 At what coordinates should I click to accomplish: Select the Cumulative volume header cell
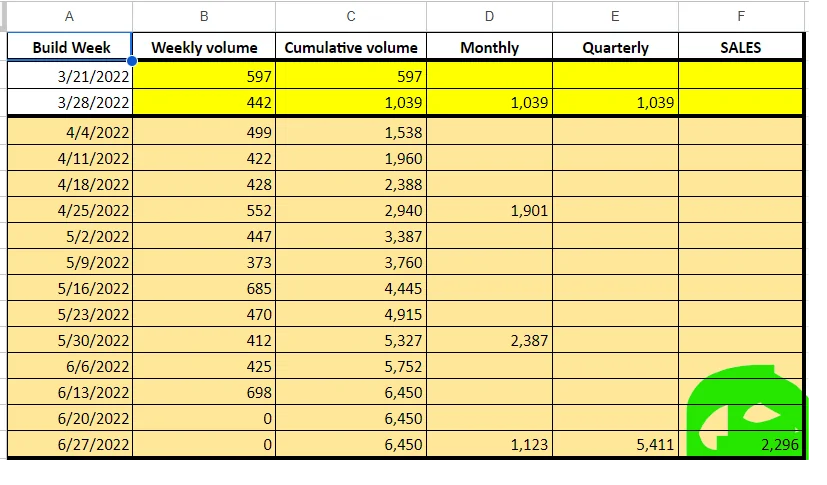[351, 47]
